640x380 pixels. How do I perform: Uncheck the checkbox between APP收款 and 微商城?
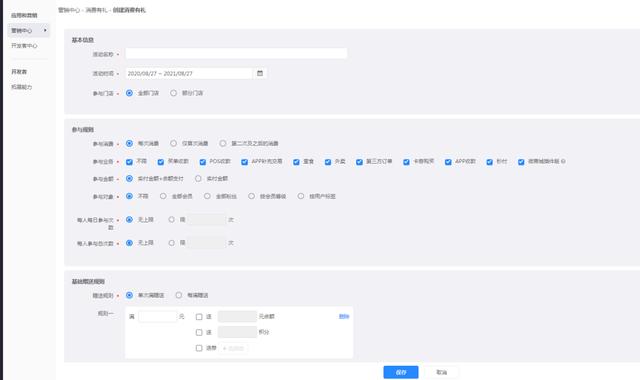[489, 162]
